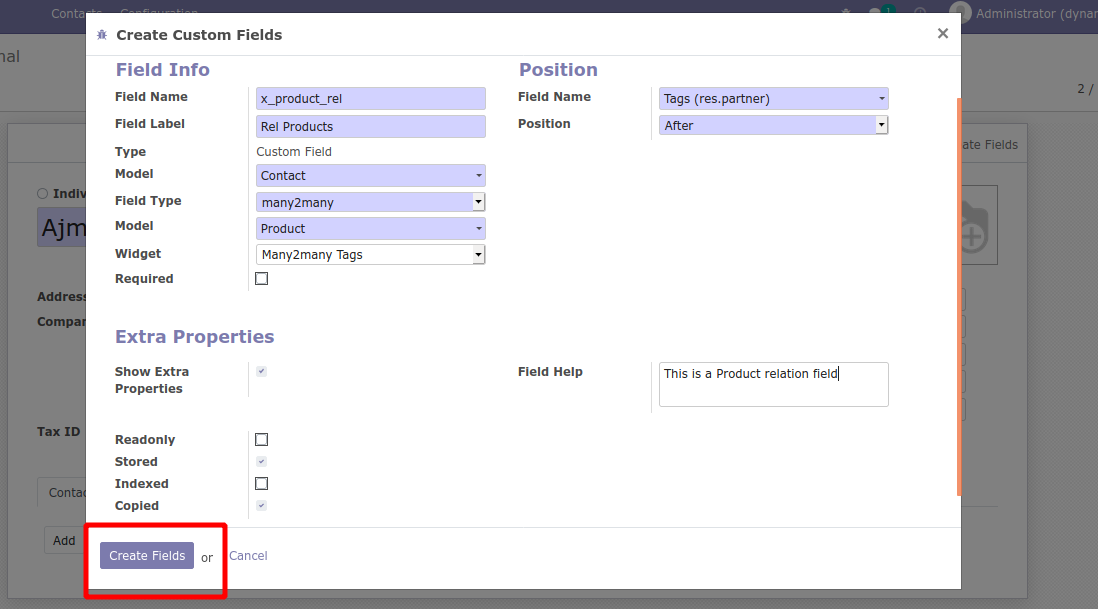
Task: Click the Administrator avatar icon
Action: tap(961, 13)
